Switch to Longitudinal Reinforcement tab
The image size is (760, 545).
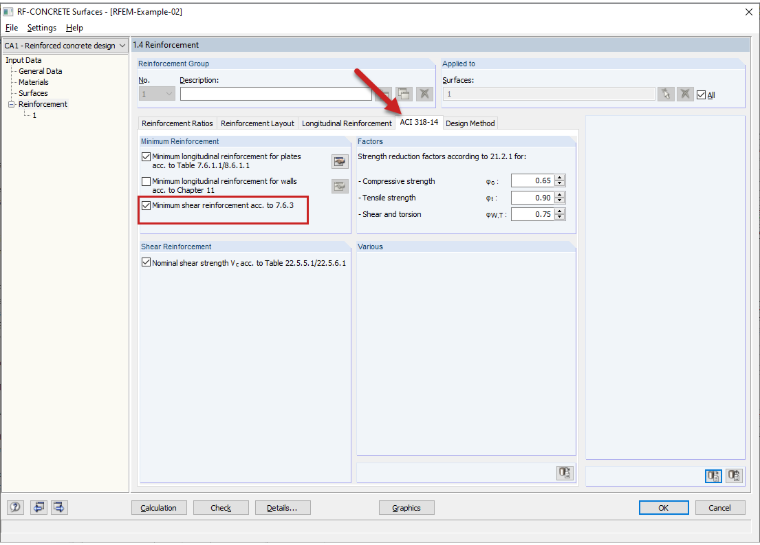click(347, 123)
